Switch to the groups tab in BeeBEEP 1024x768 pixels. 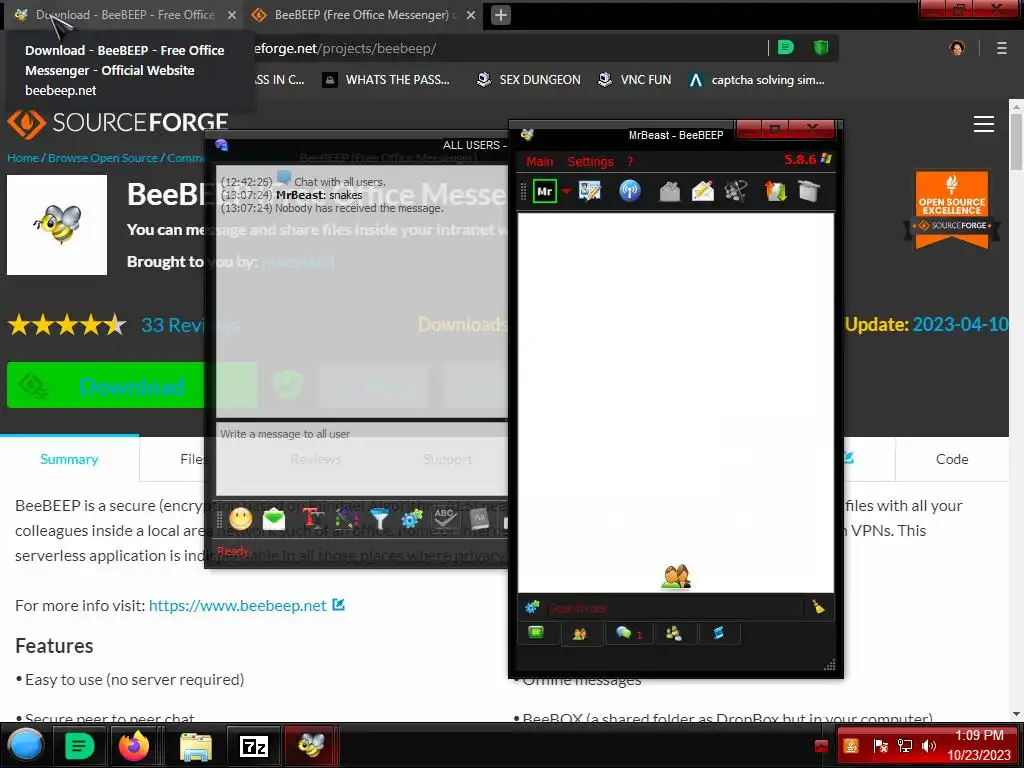pos(673,633)
